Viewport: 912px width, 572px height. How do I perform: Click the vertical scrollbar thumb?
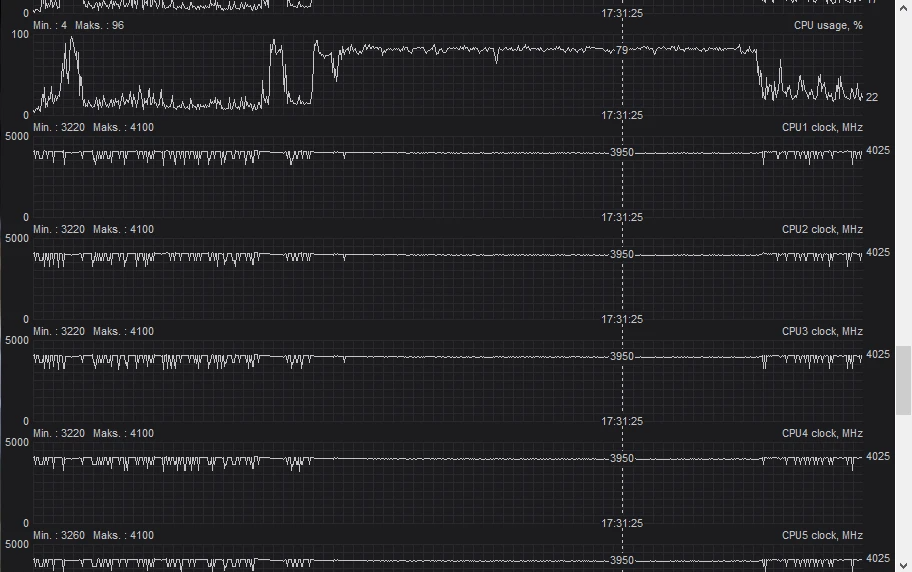coord(903,381)
